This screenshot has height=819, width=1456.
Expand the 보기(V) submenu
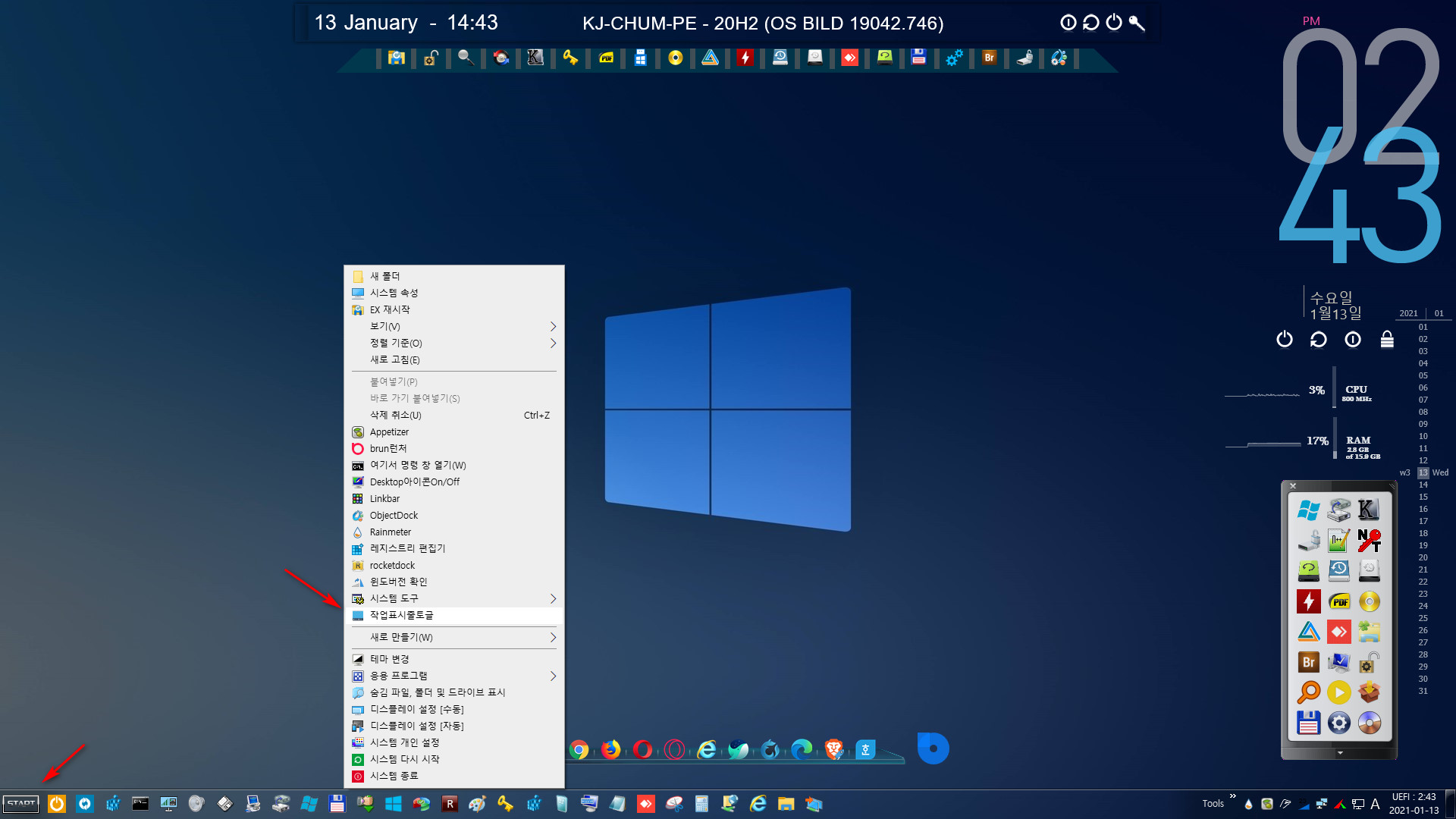(454, 326)
